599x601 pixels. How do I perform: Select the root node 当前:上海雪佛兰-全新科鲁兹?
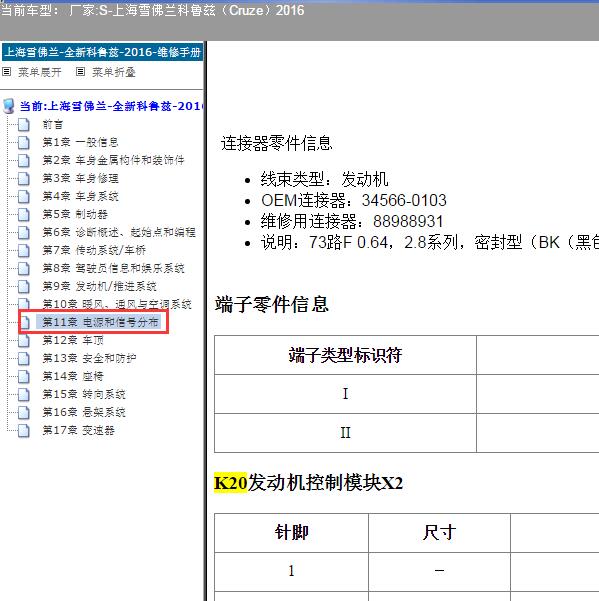click(111, 106)
